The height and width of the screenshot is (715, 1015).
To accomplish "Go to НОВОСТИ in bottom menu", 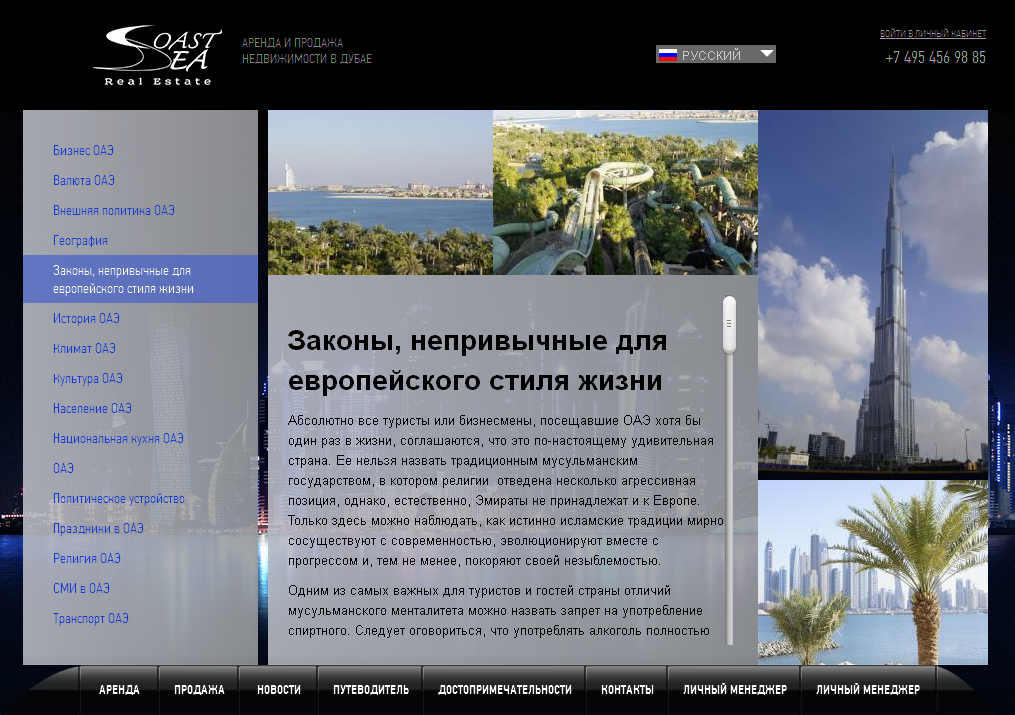I will (x=278, y=690).
